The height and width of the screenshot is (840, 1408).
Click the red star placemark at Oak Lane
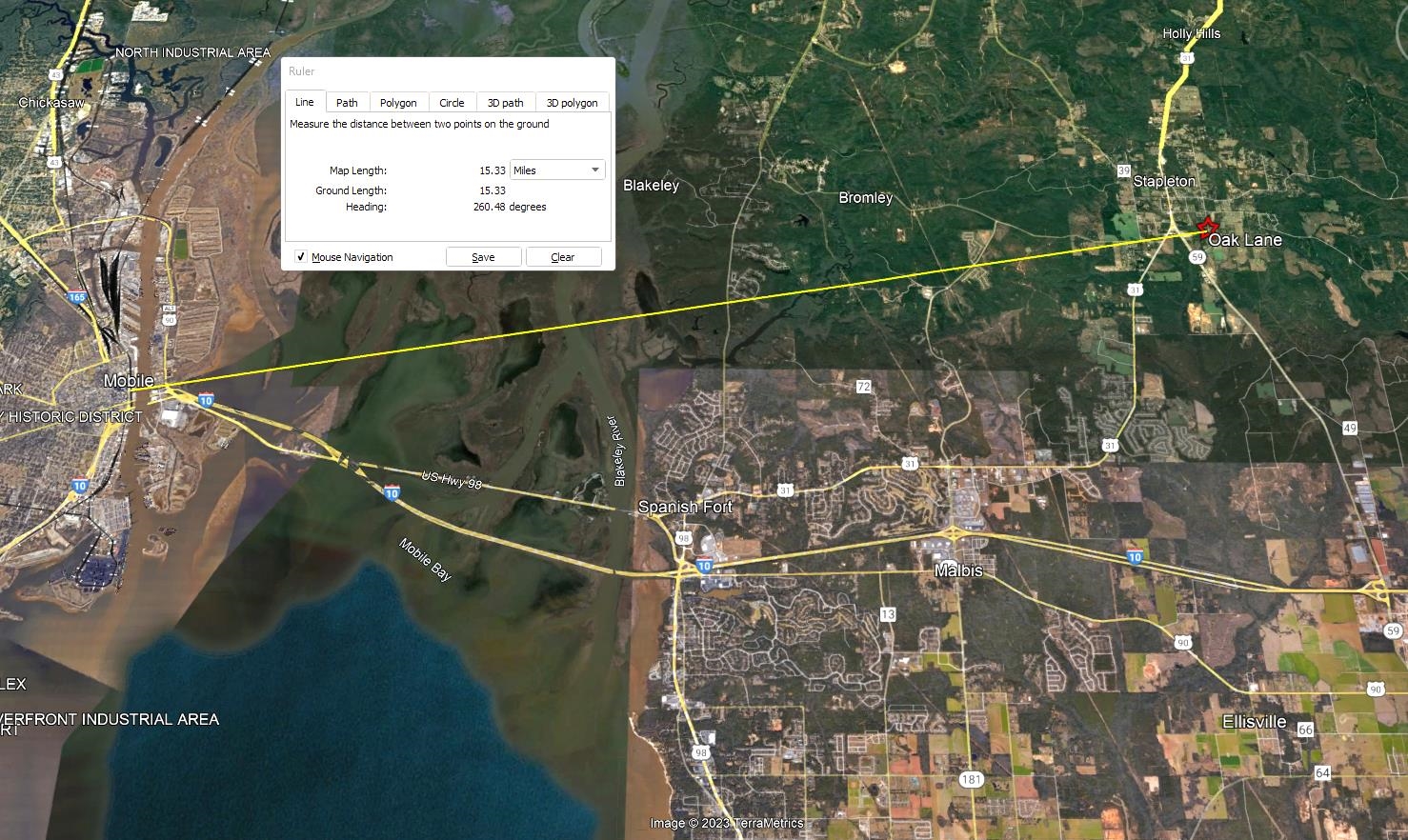pos(1207,227)
